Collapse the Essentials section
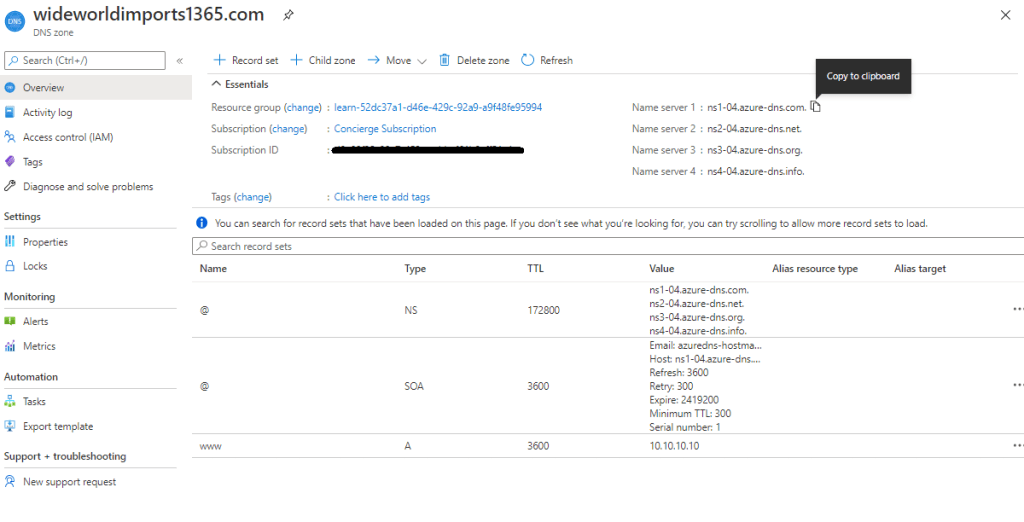Image resolution: width=1024 pixels, height=522 pixels. click(x=217, y=85)
